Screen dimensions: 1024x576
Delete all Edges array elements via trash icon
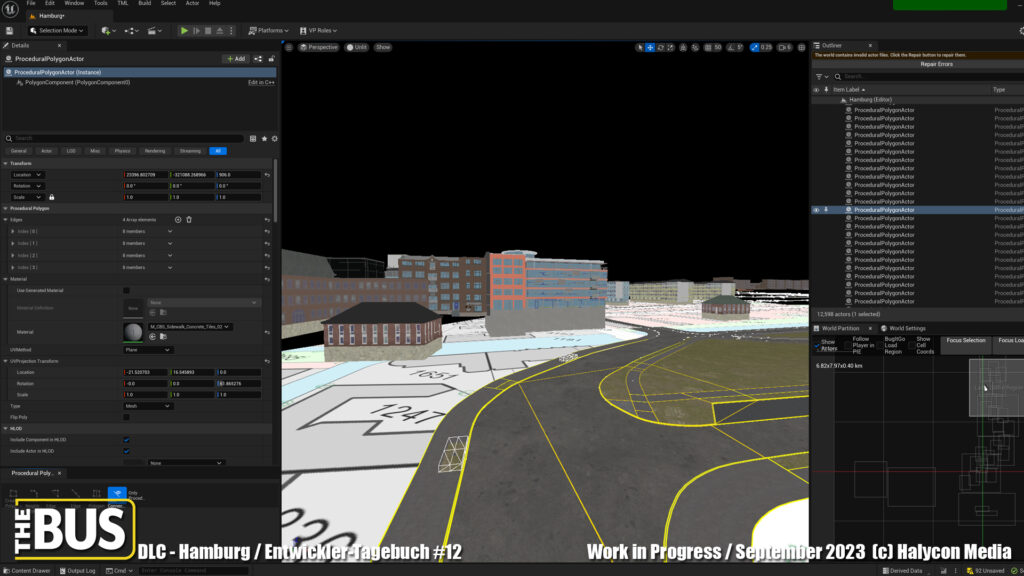[x=189, y=219]
